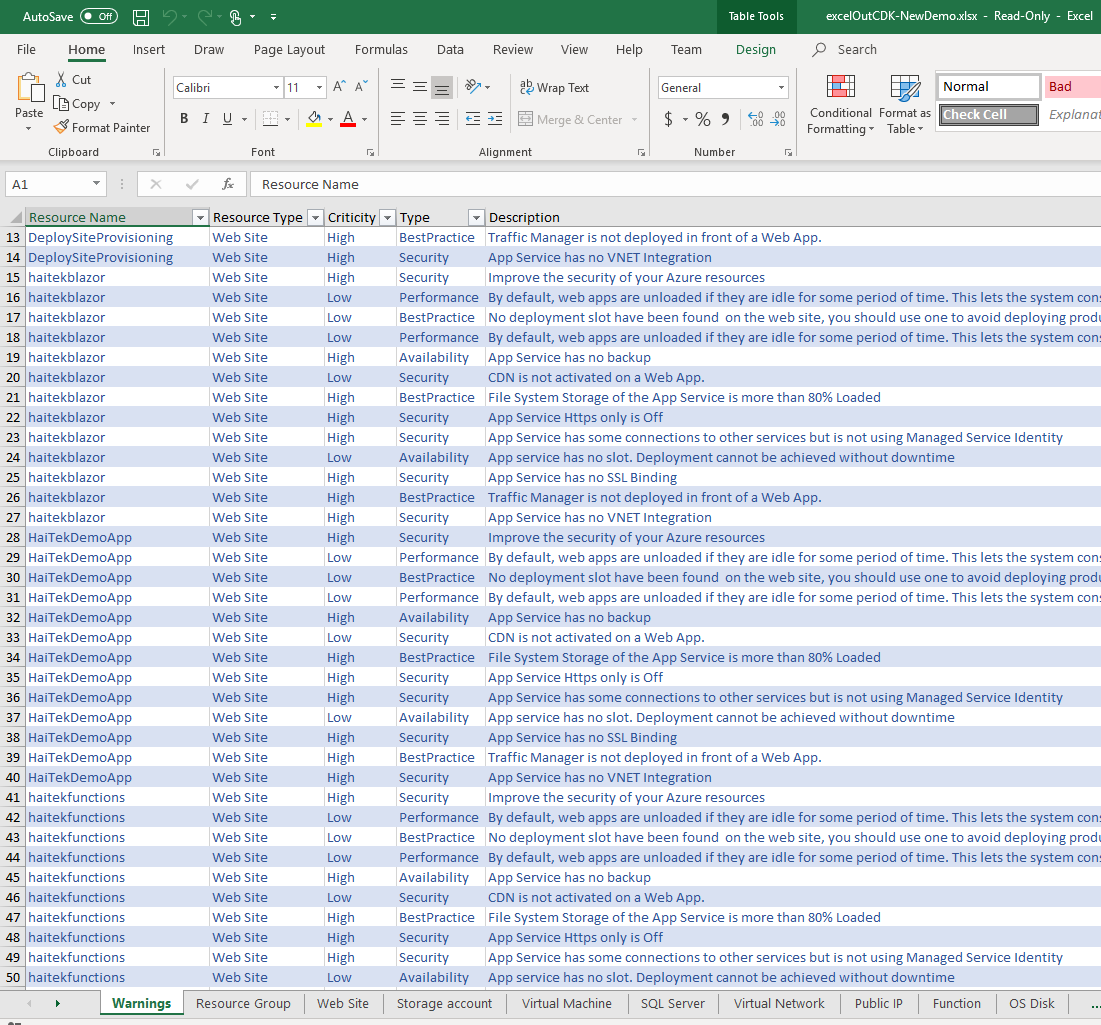Select 'App Service has no SSL Binding' row 25
The height and width of the screenshot is (1025, 1101).
(x=582, y=478)
